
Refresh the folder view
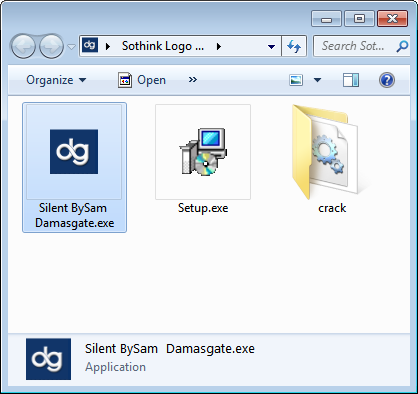click(x=294, y=46)
